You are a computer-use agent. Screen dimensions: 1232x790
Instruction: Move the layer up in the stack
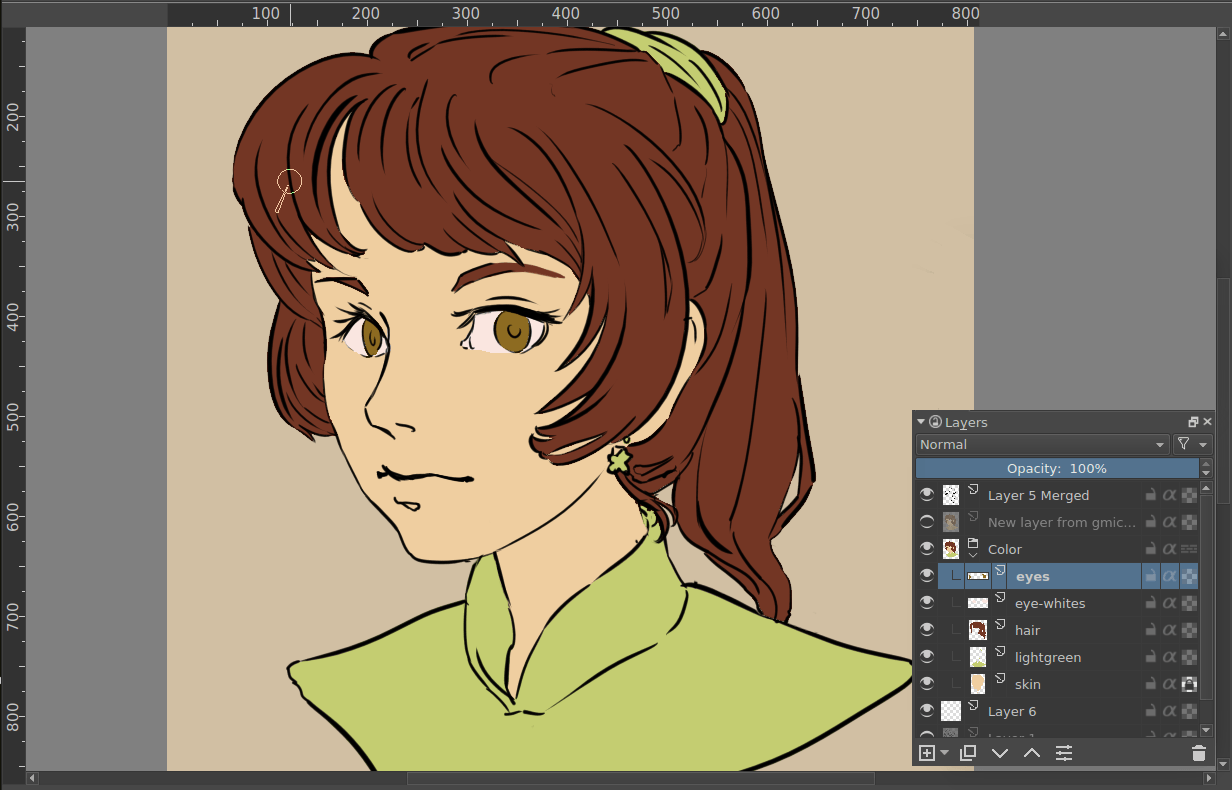click(1032, 753)
